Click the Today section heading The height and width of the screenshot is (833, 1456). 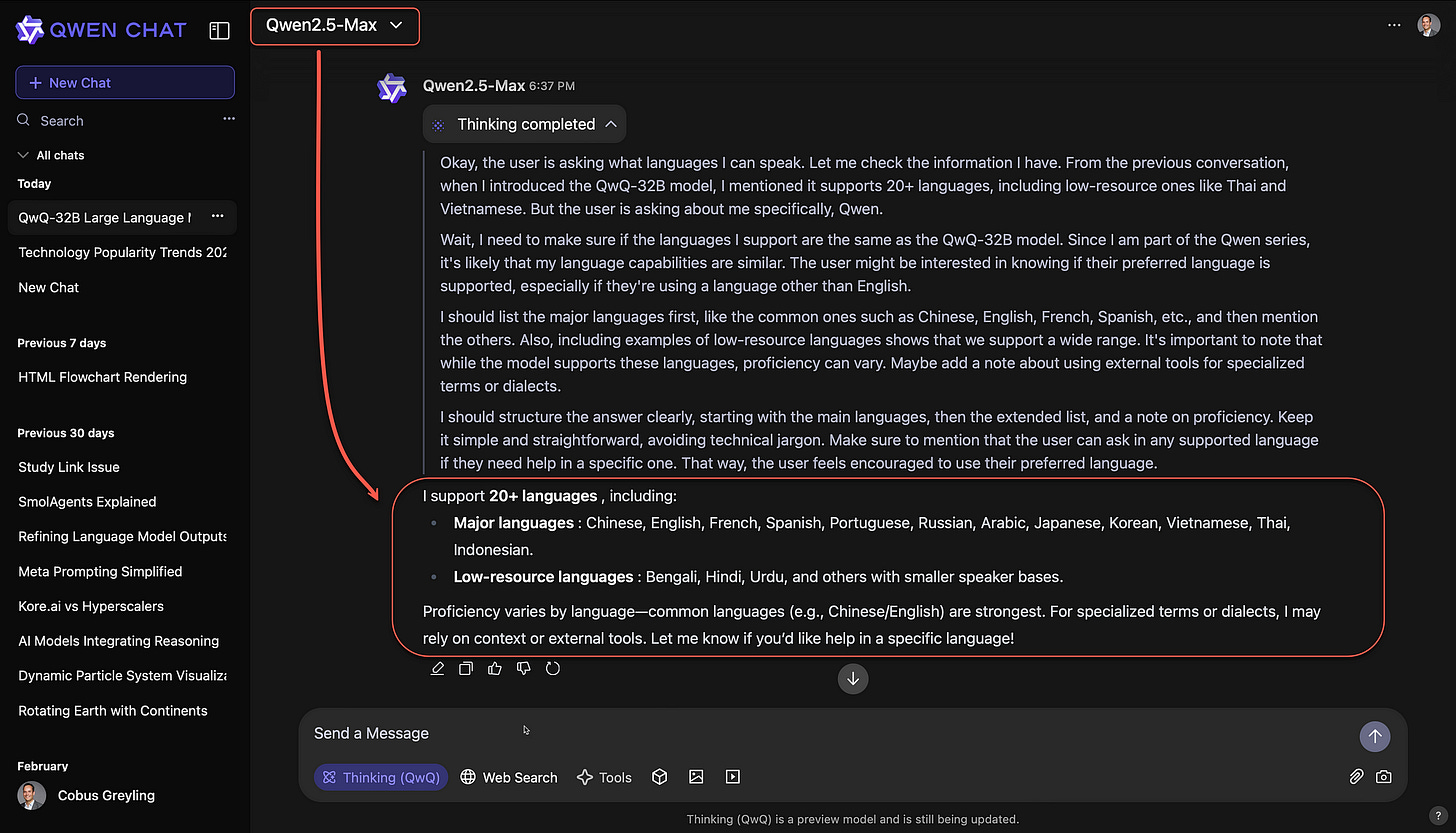pyautogui.click(x=34, y=184)
